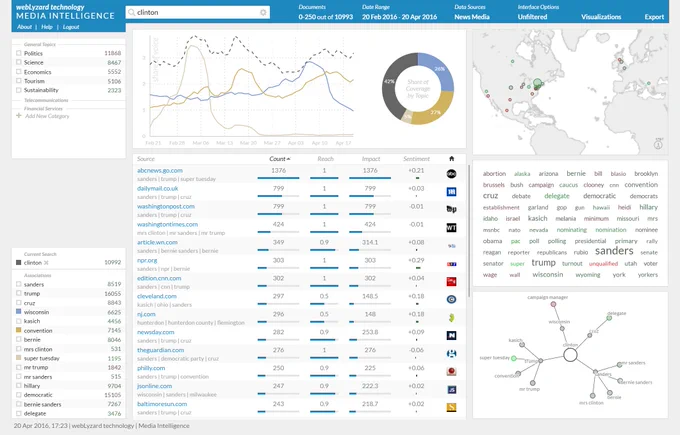Select the delegate graph node

click(x=609, y=318)
